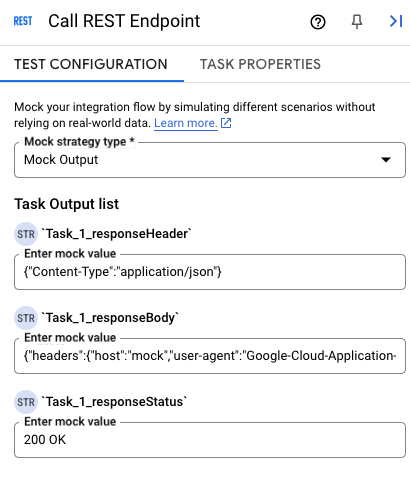
Task: Click the responseHeader mock value field
Action: [x=210, y=272]
